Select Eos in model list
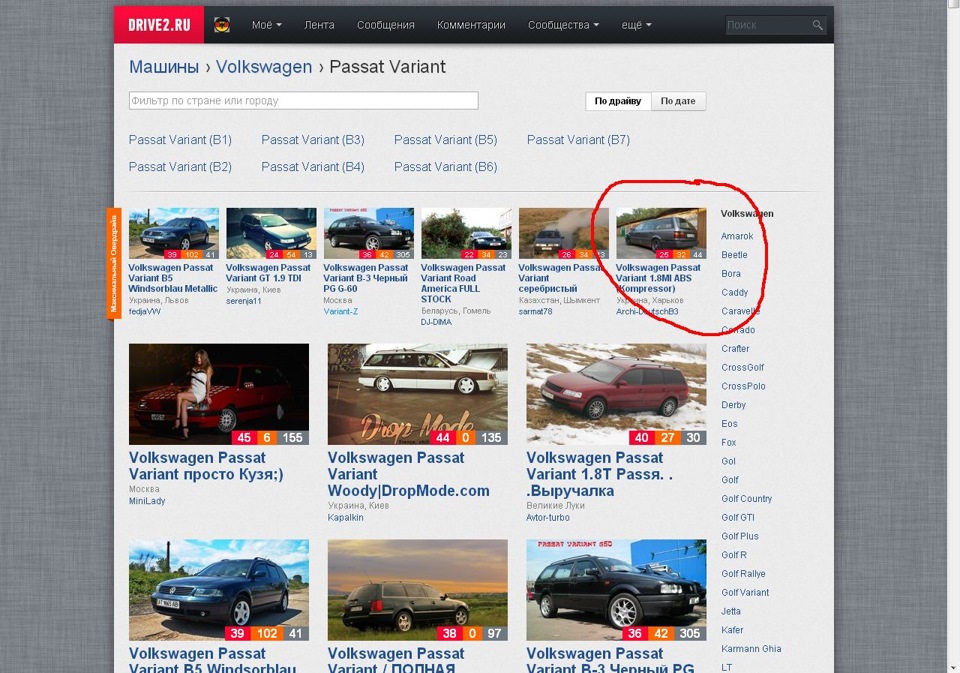This screenshot has height=673, width=960. [x=729, y=424]
